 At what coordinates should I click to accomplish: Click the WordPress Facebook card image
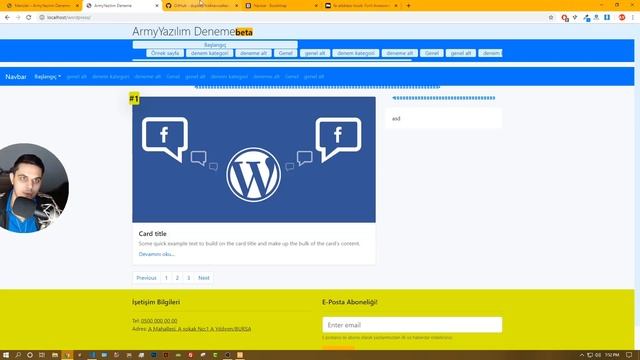pyautogui.click(x=254, y=160)
